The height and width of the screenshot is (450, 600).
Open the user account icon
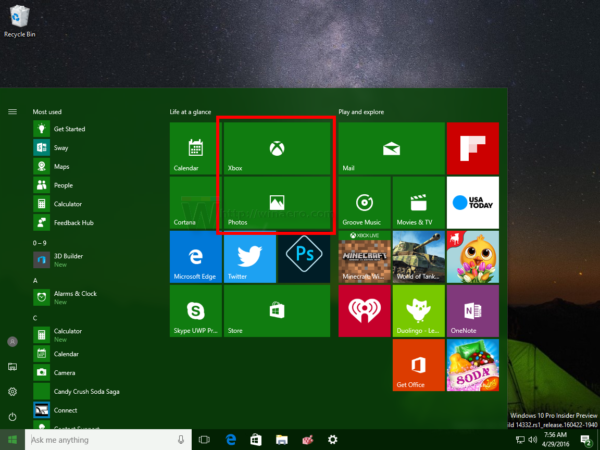click(x=12, y=342)
